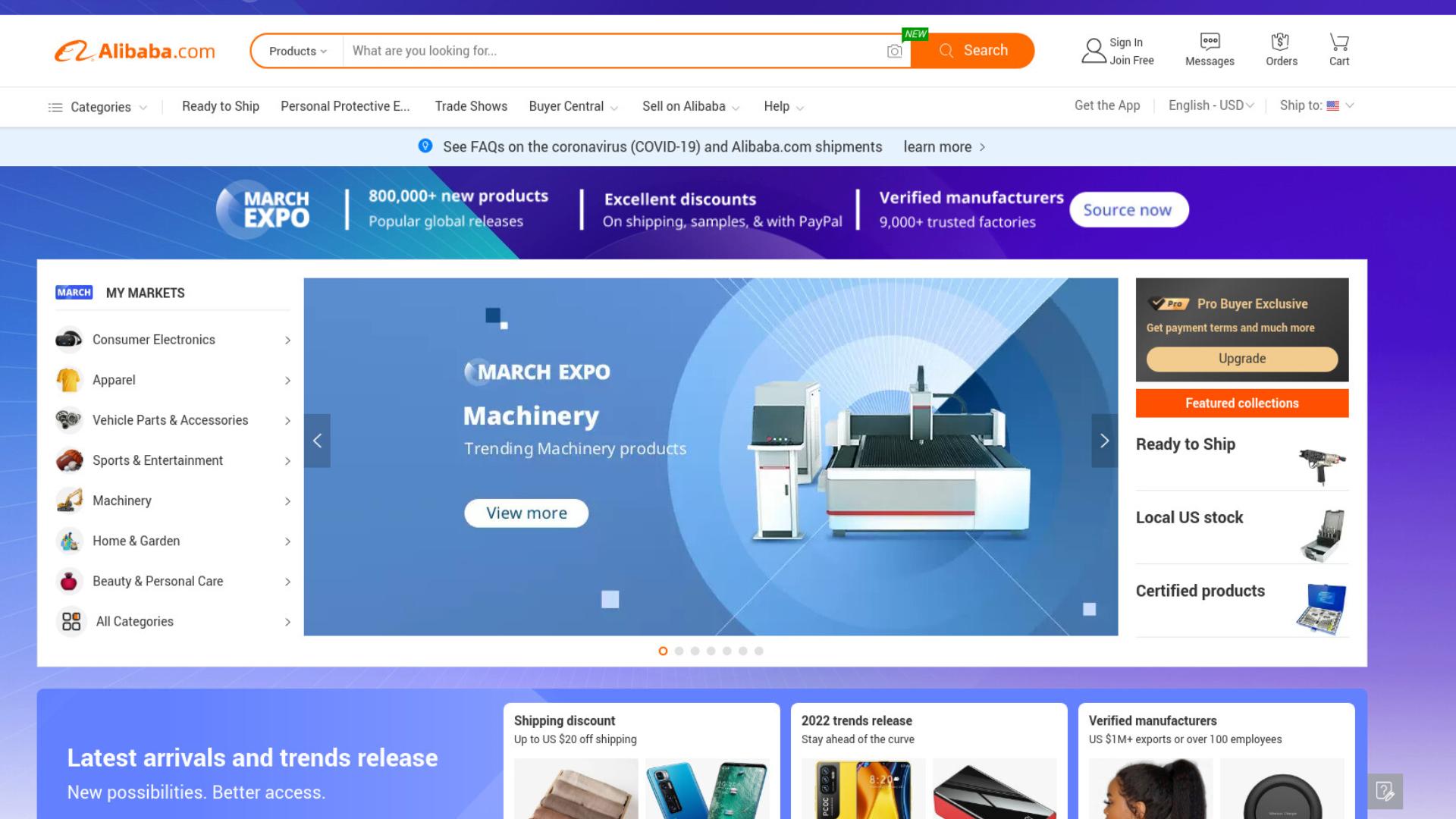This screenshot has height=819, width=1456.
Task: Open the Products search type dropdown
Action: point(298,51)
